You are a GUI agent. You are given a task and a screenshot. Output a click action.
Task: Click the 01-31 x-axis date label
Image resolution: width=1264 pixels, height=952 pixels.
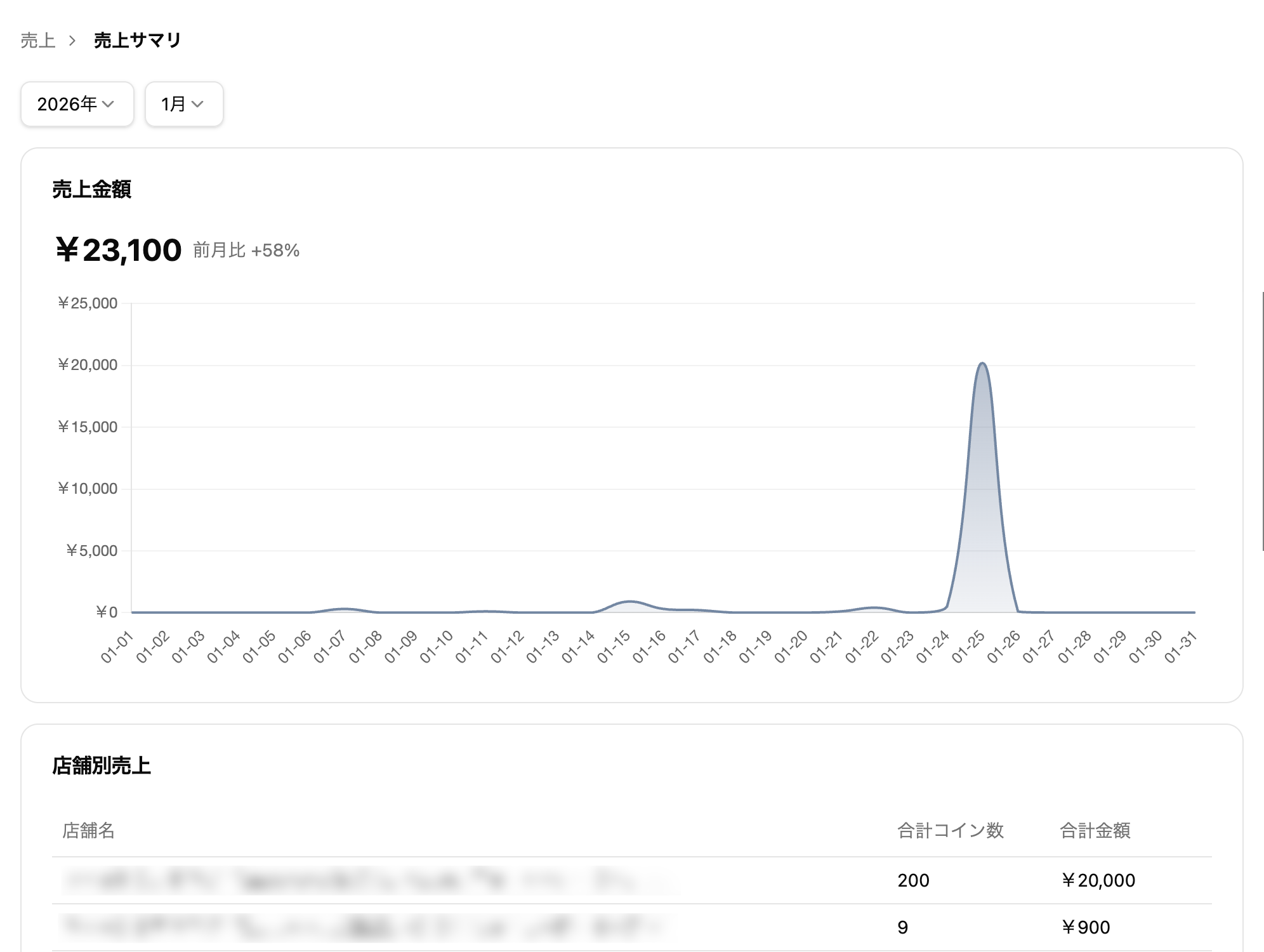pos(1181,647)
